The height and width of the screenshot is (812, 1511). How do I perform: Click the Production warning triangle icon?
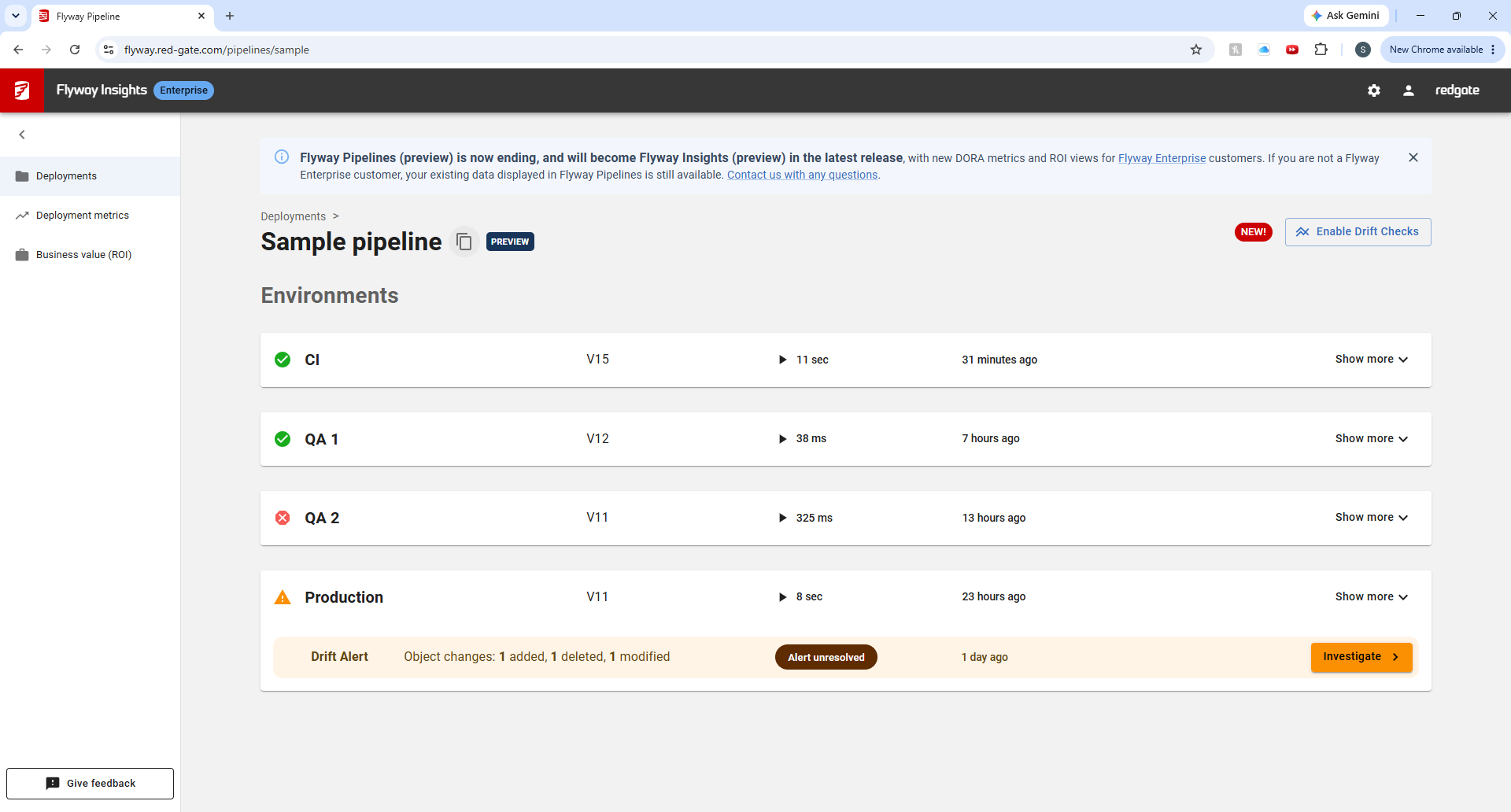click(x=283, y=597)
